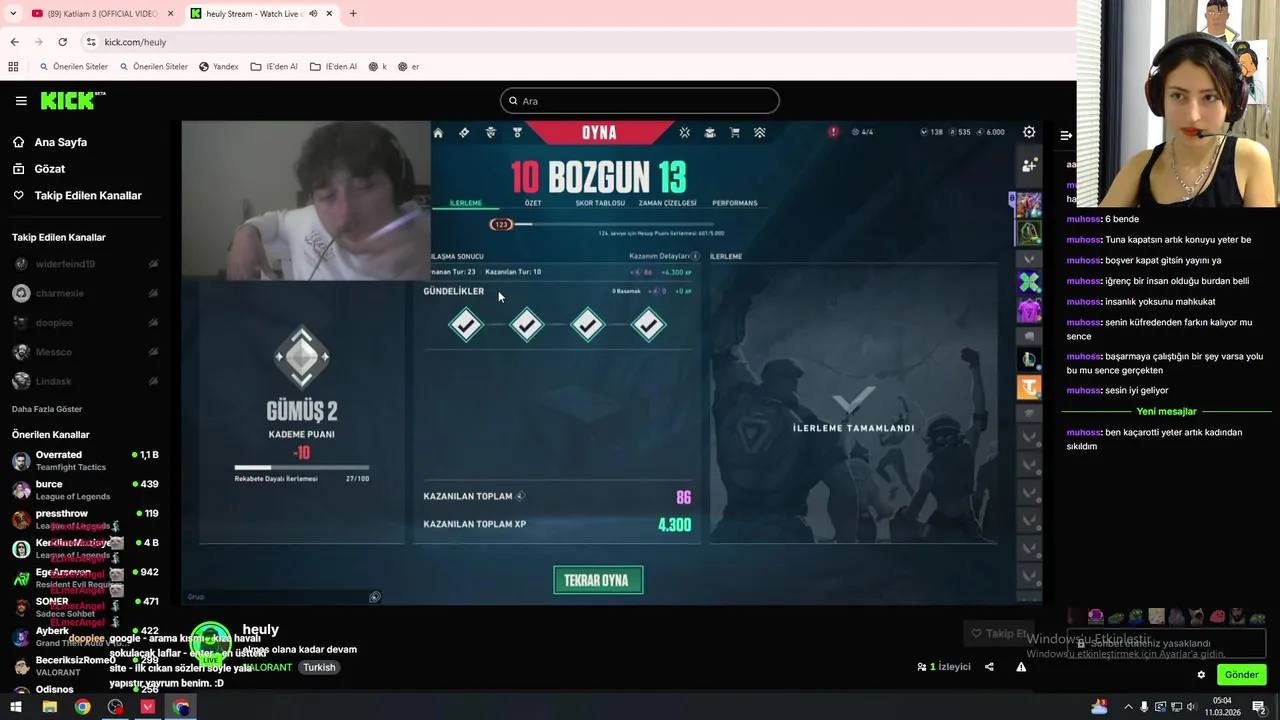This screenshot has height=720, width=1280.
Task: Click the Windows Start button
Action: pyautogui.click(x=15, y=707)
